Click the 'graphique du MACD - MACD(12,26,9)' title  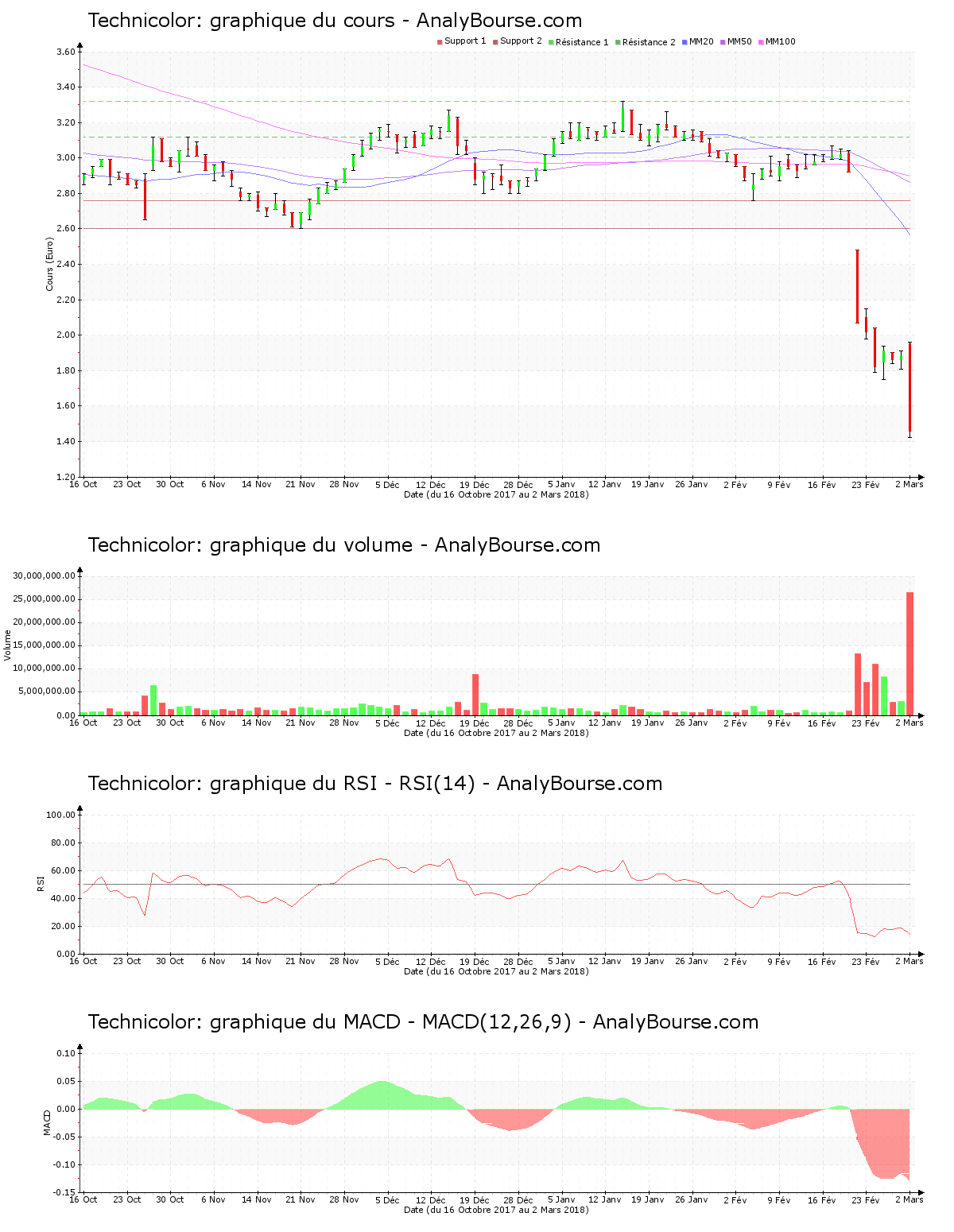(423, 1022)
